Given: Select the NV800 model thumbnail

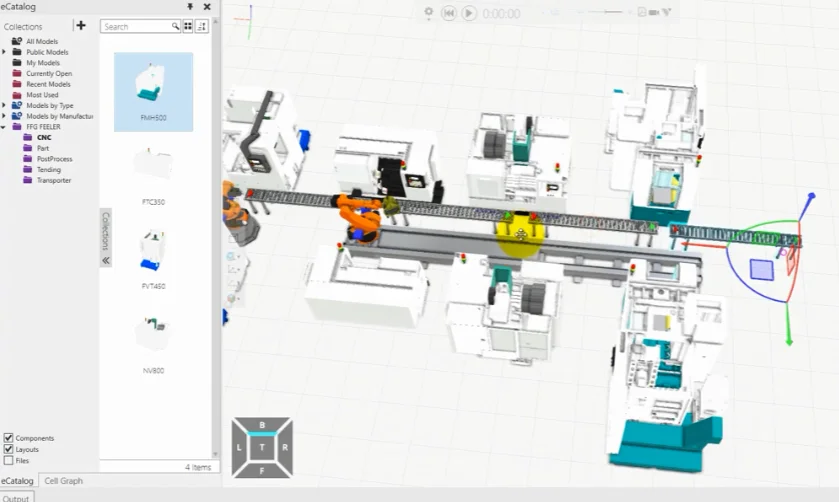Looking at the screenshot, I should click(153, 344).
